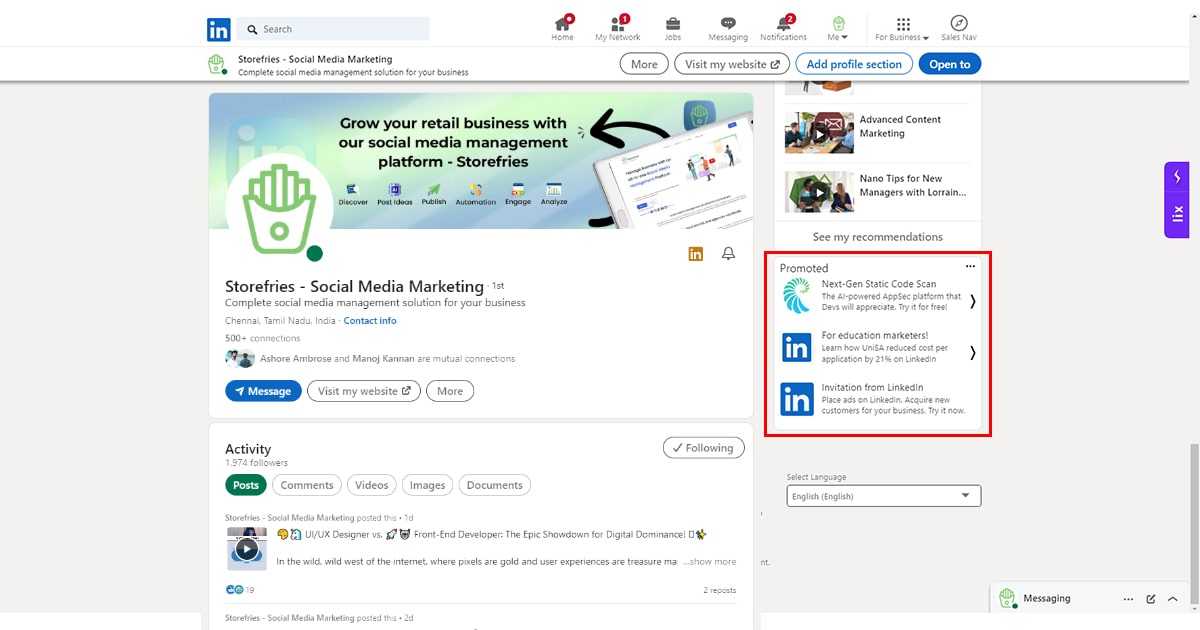Expand the Messaging panel chevron
This screenshot has height=630, width=1200.
pyautogui.click(x=1173, y=599)
